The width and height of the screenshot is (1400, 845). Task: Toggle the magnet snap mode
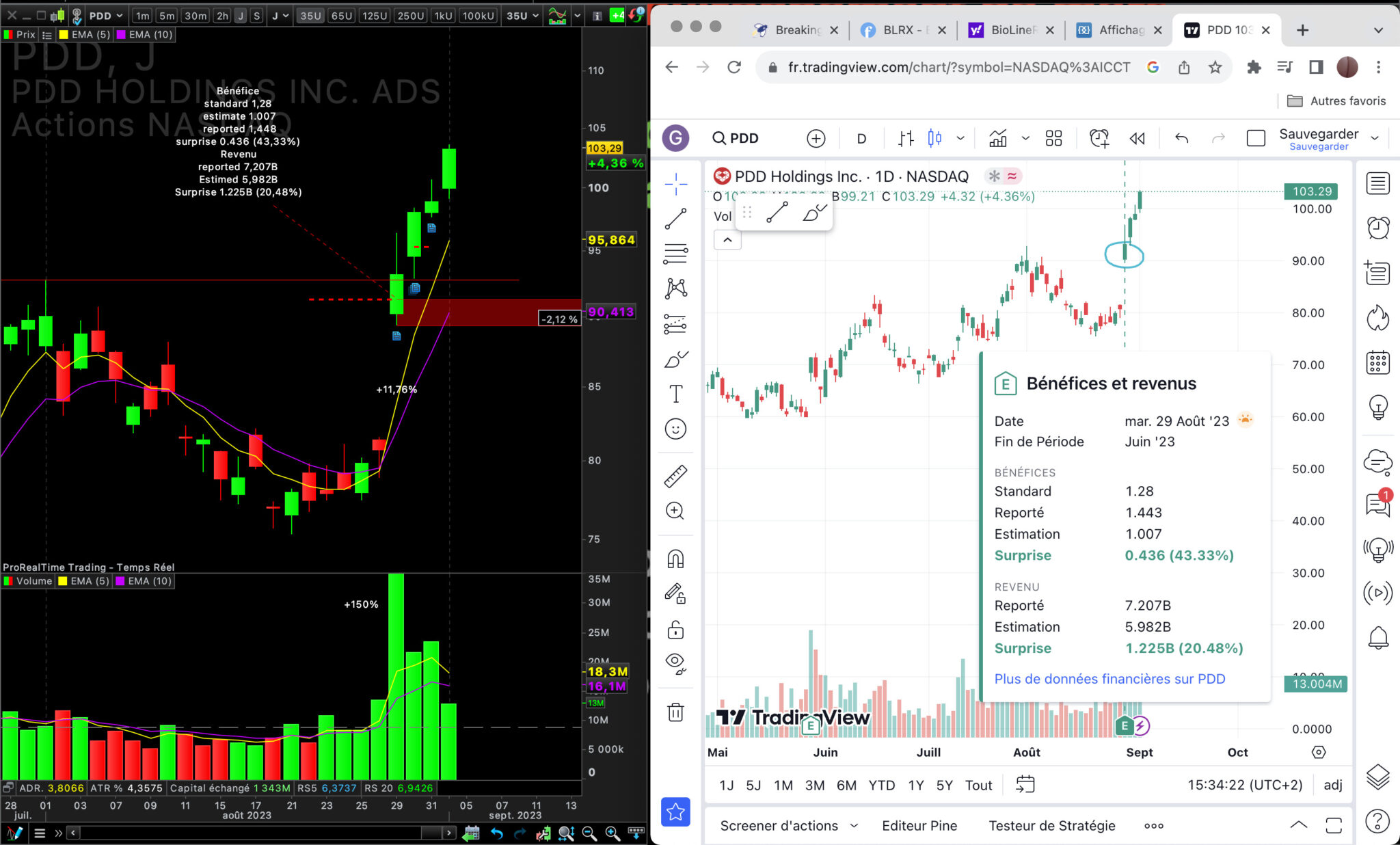675,559
